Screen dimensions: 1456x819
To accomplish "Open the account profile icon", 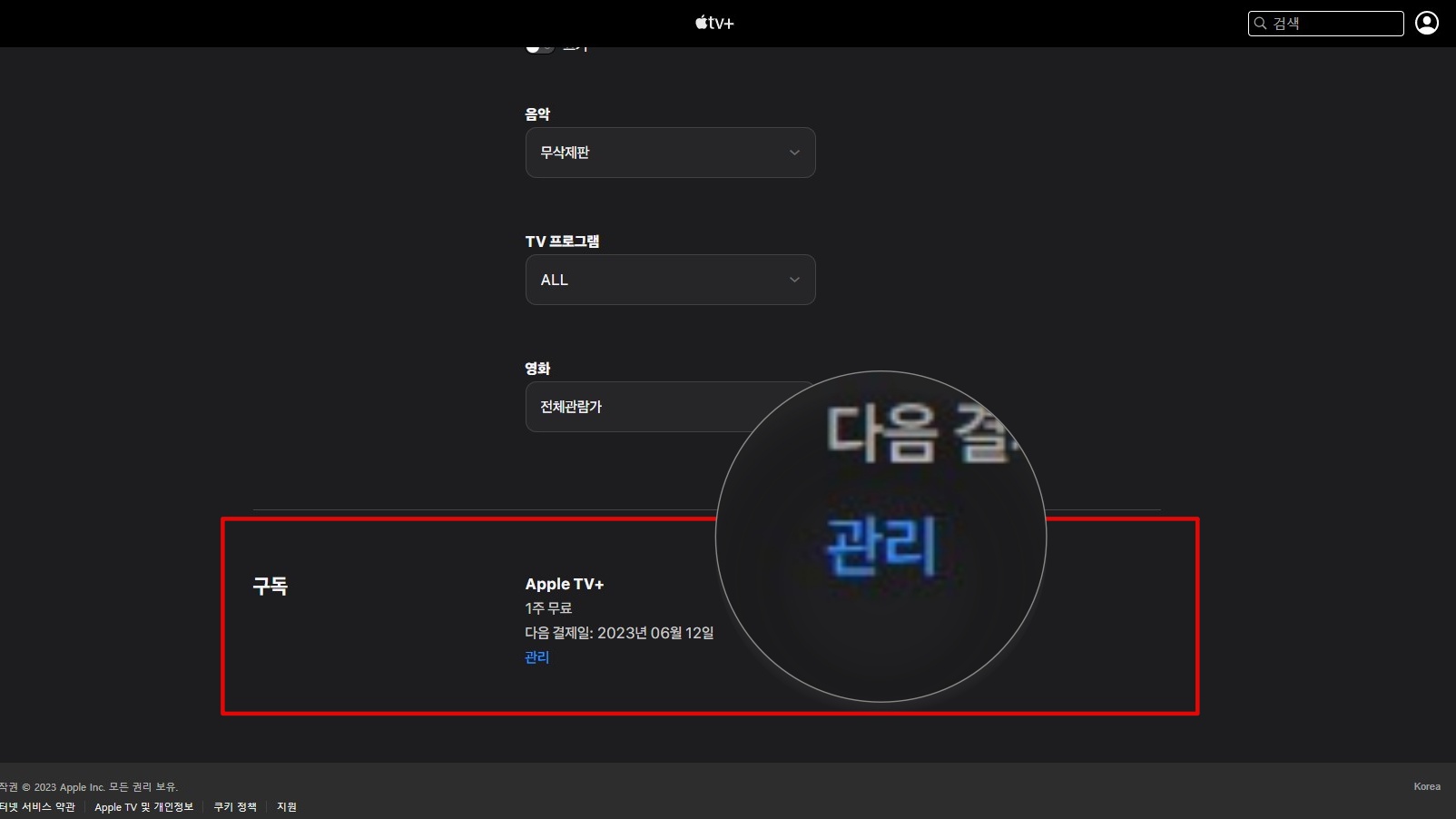I will [1427, 23].
